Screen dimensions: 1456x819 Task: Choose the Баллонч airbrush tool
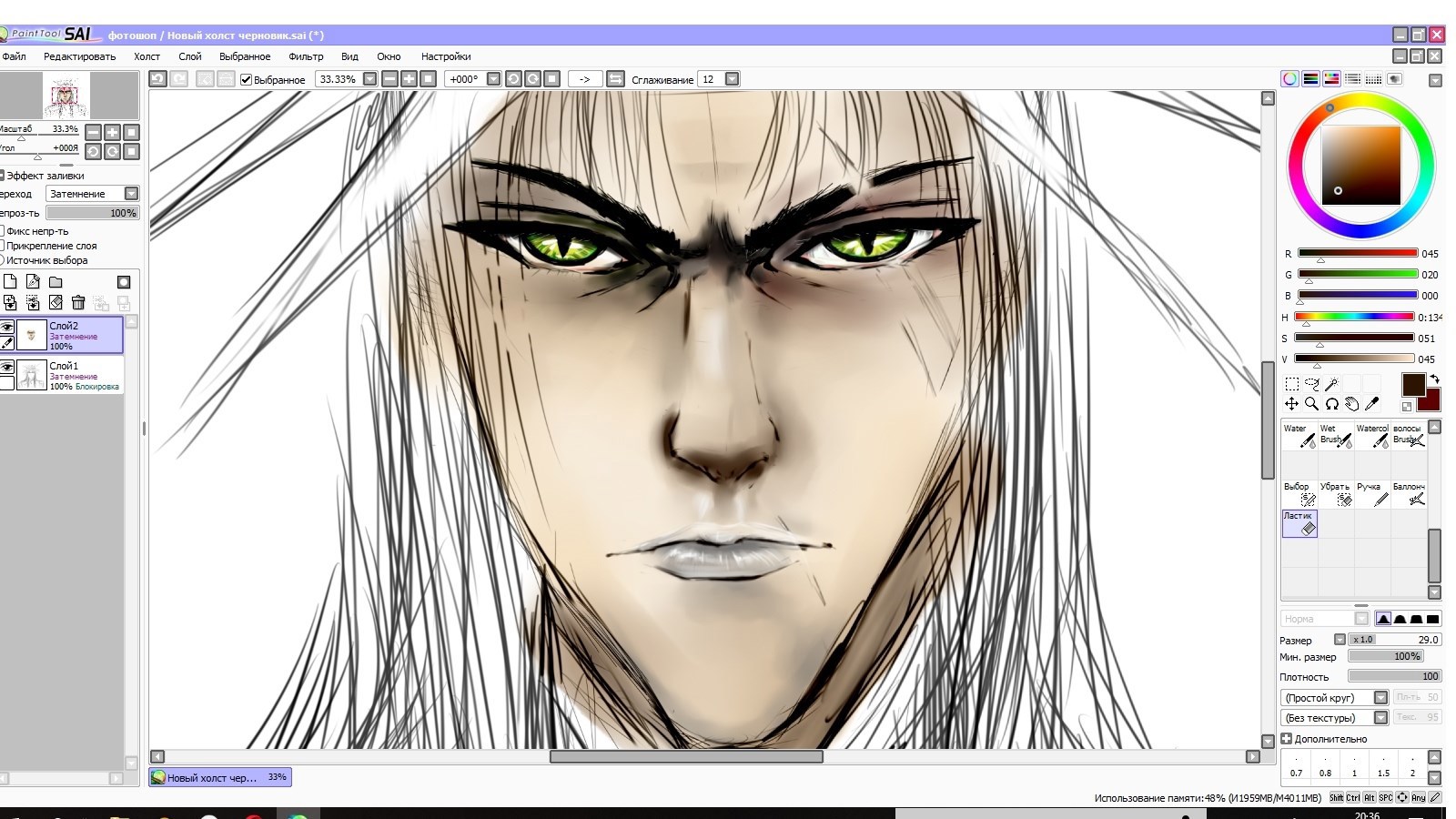coord(1409,494)
